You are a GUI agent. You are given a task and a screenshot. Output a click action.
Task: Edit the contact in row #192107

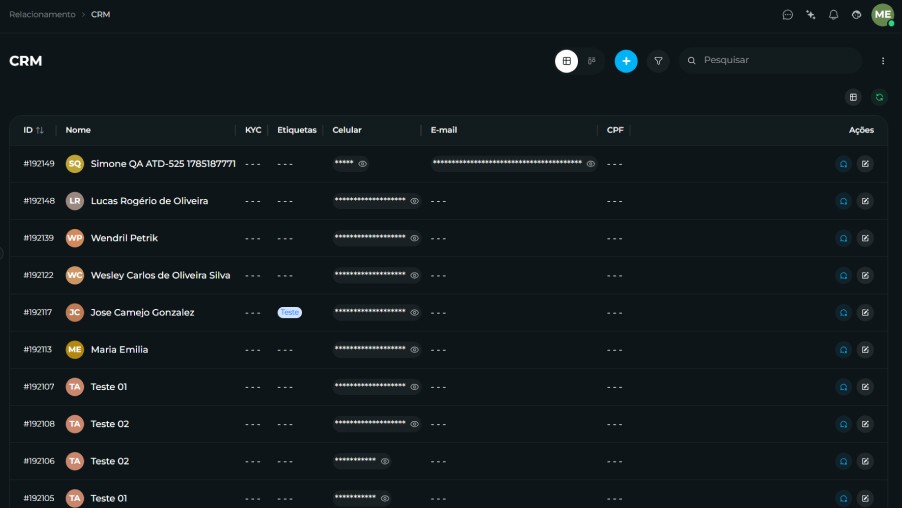[x=865, y=387]
